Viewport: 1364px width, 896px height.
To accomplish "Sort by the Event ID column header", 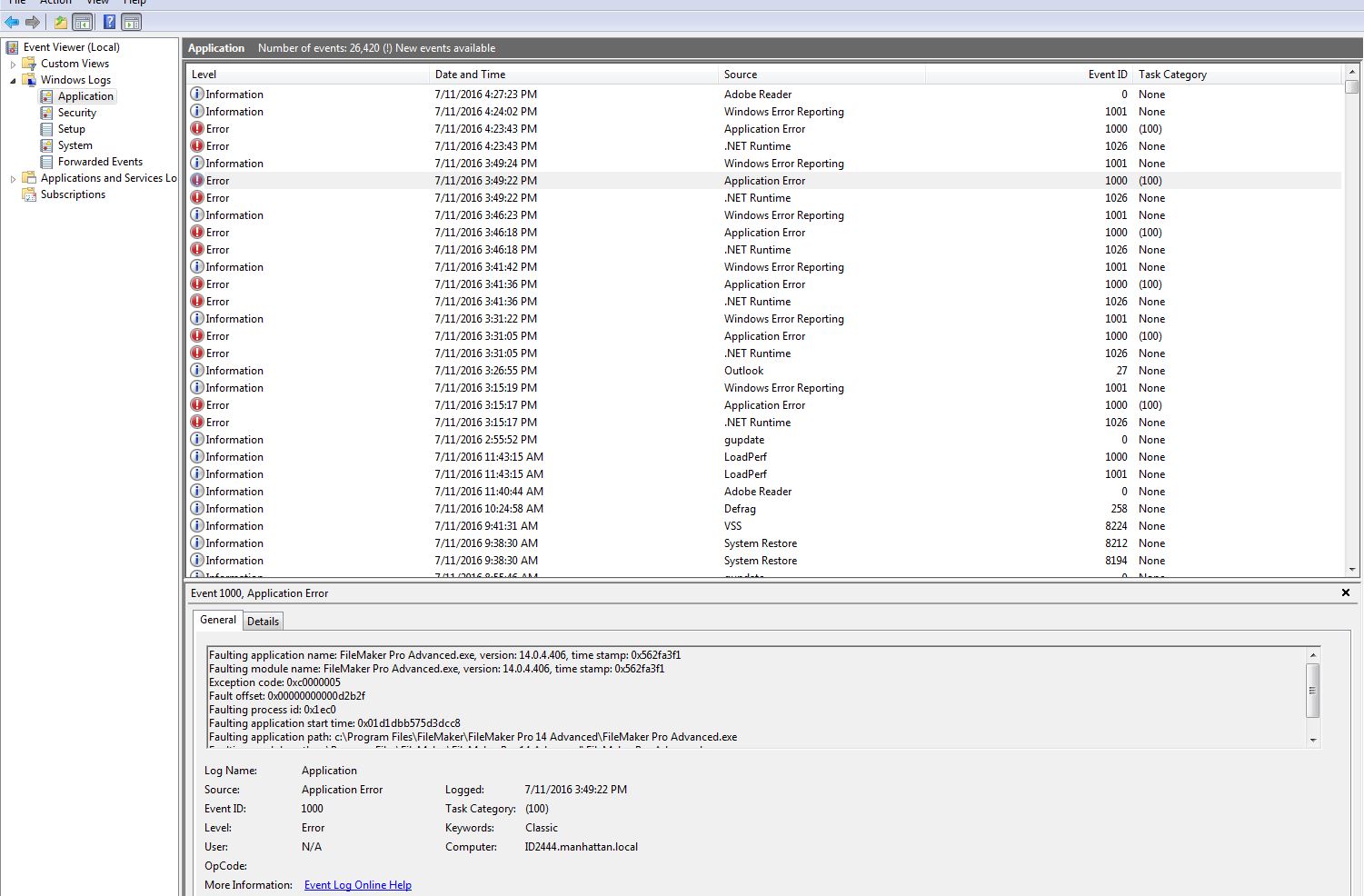I will point(1029,75).
